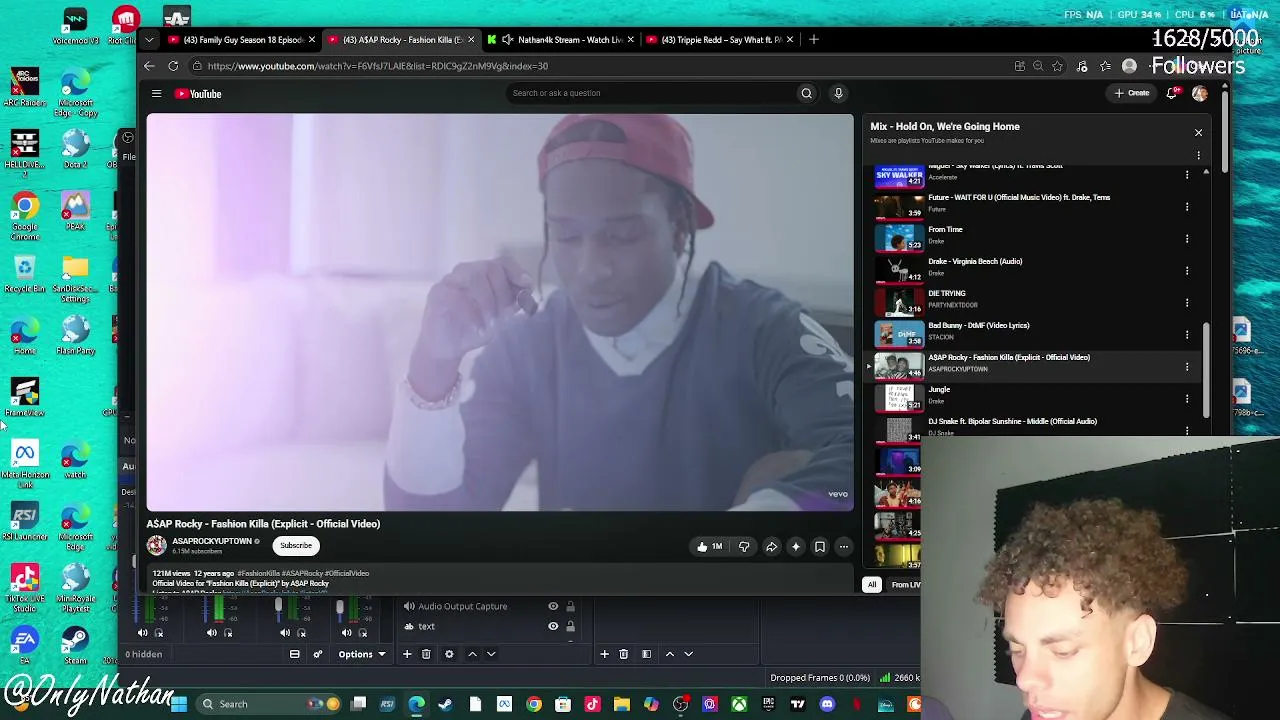The image size is (1280, 720).
Task: Click the Windows Start button
Action: 178,704
